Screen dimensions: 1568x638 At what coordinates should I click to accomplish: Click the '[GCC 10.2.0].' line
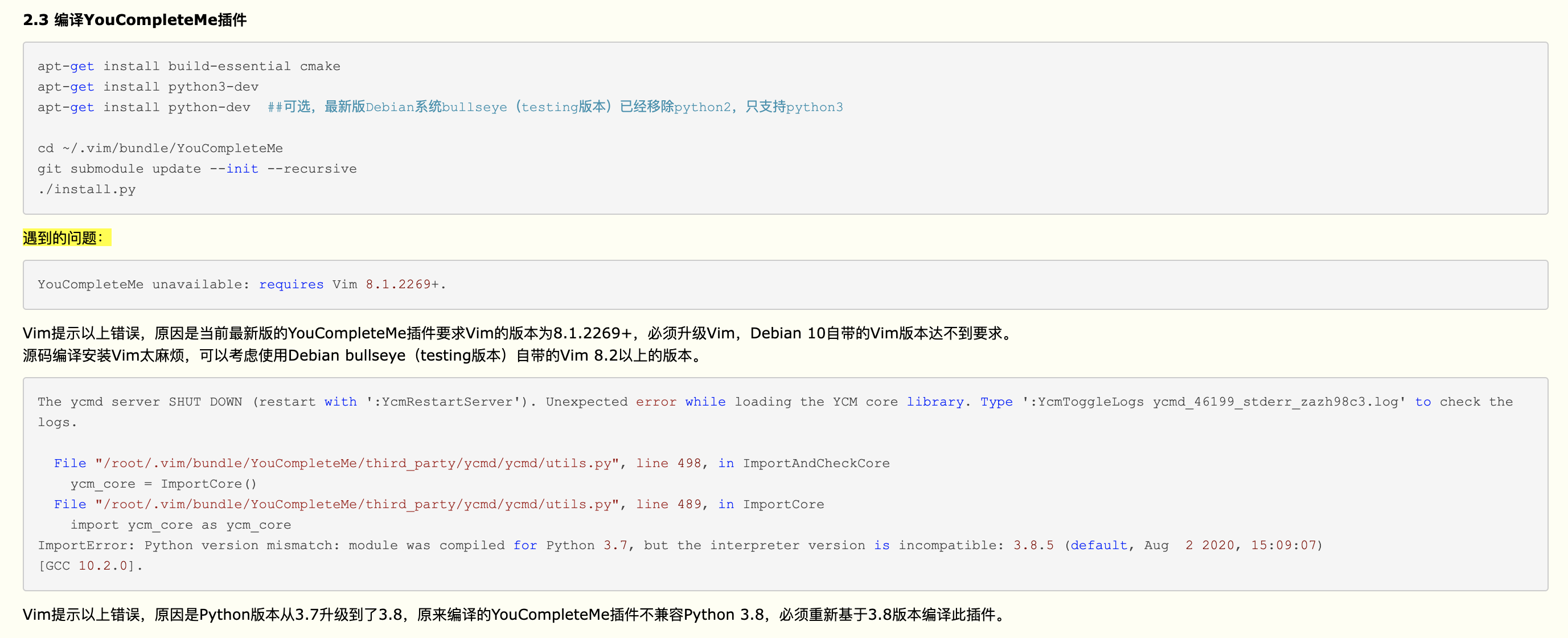(90, 566)
